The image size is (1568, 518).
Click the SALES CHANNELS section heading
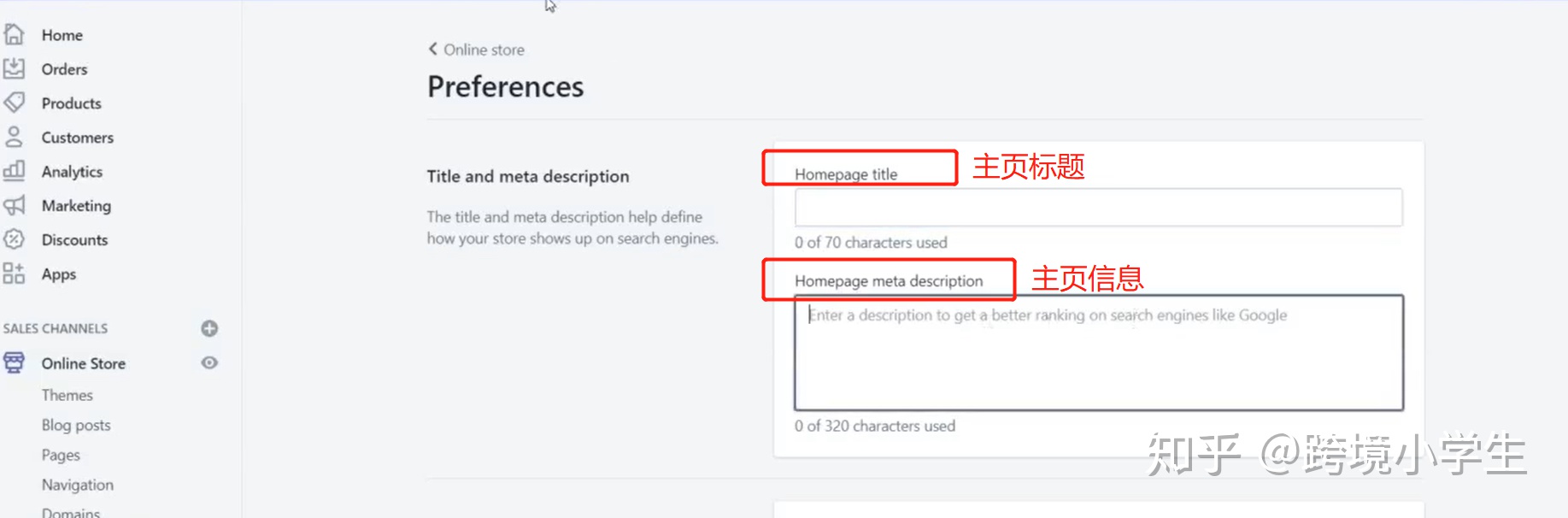pyautogui.click(x=56, y=328)
